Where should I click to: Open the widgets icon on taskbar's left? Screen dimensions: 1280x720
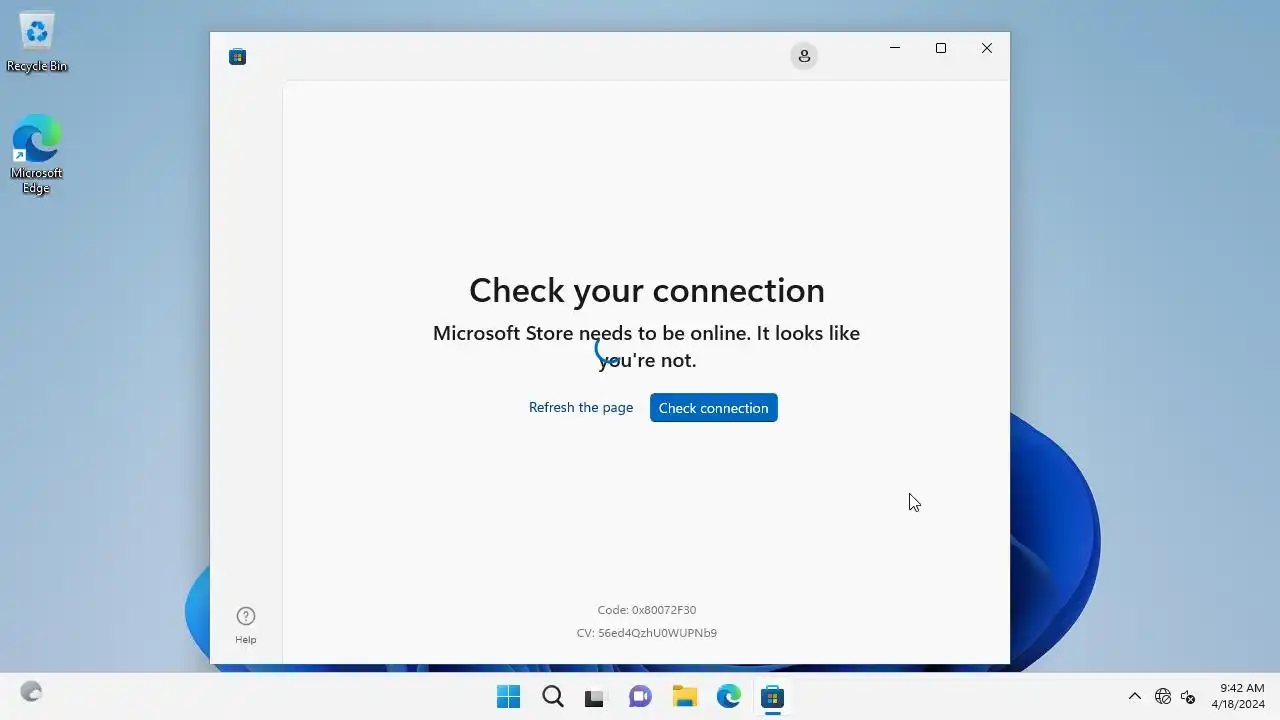tap(31, 692)
